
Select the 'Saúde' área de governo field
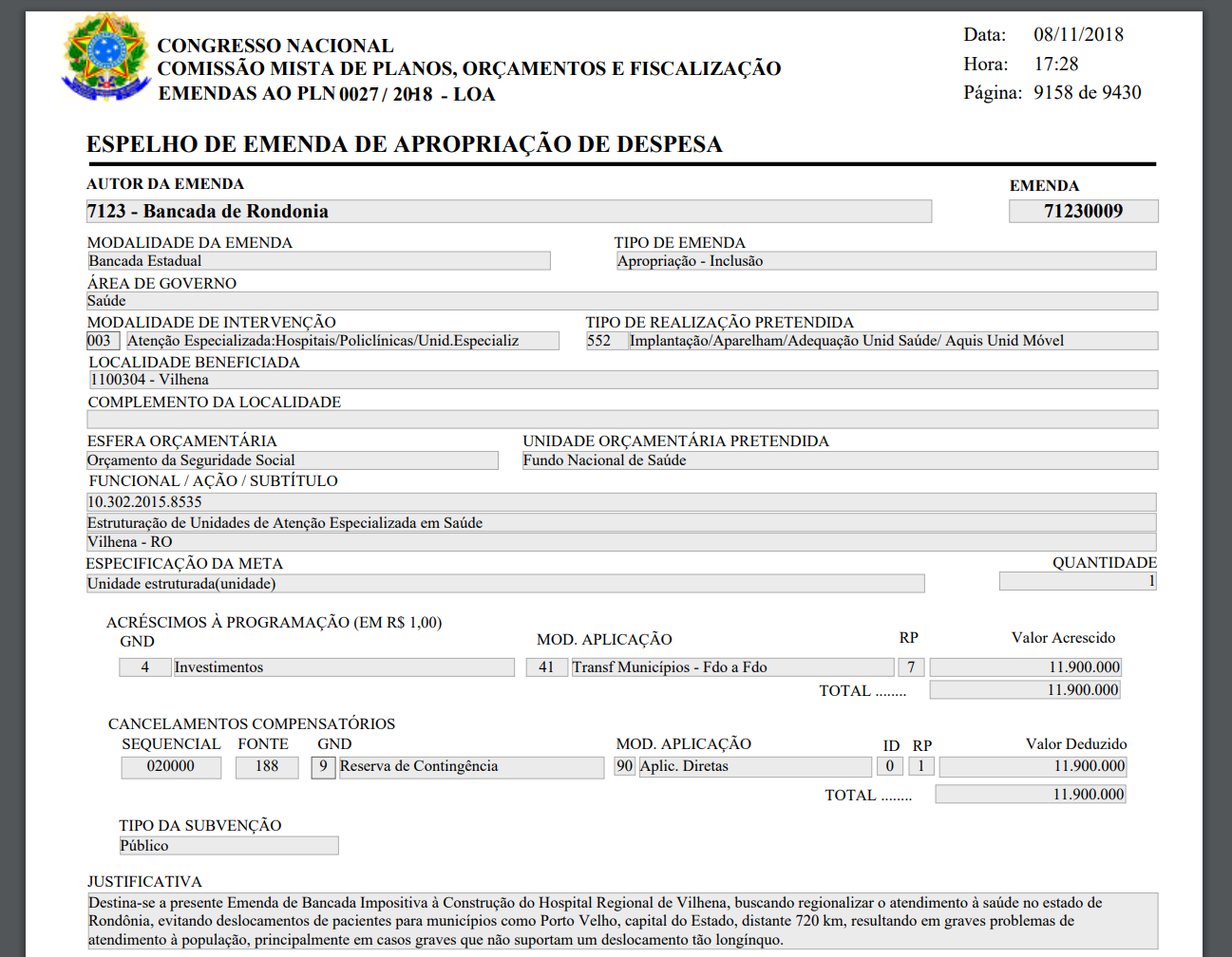pyautogui.click(x=621, y=301)
